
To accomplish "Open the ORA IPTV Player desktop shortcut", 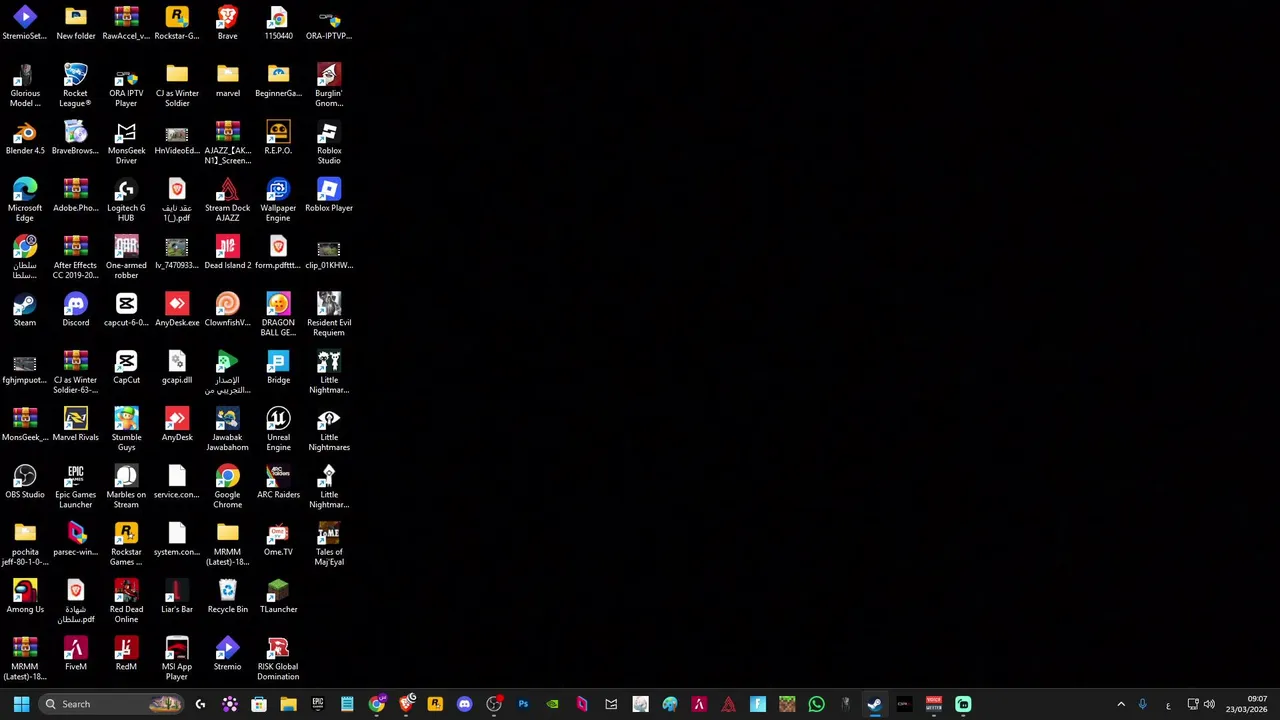I will (126, 85).
